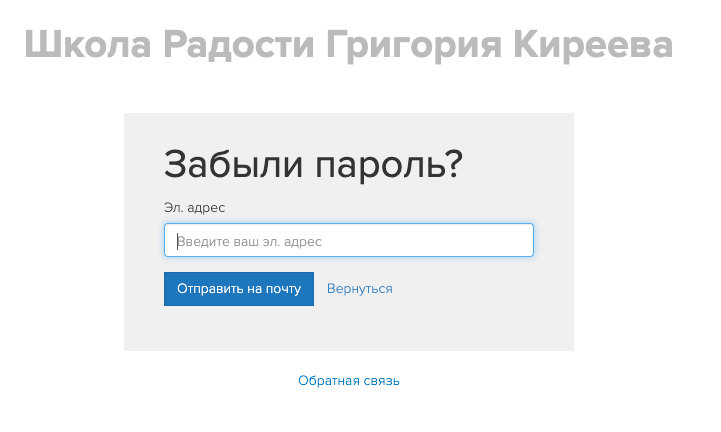Image resolution: width=721 pixels, height=432 pixels.
Task: Click the email address input field
Action: (348, 240)
